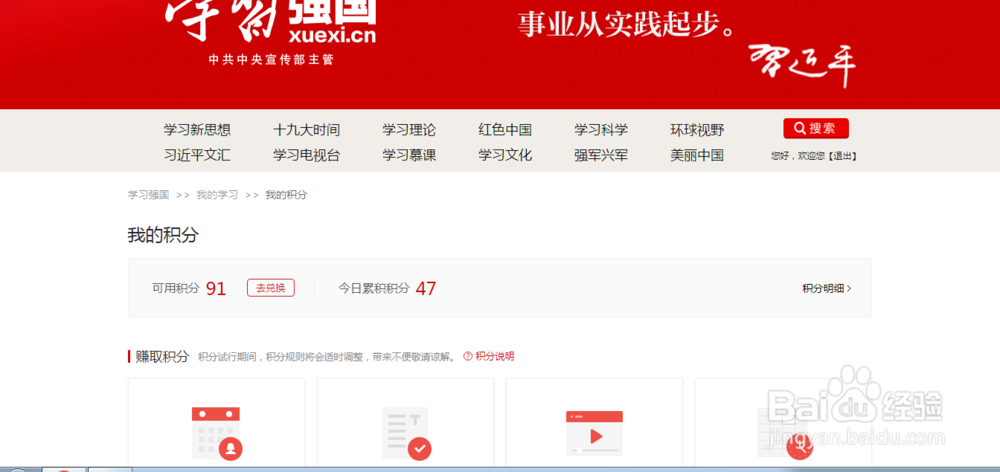Screen dimensions: 1000x472
Task: Click the 我的积分 breadcrumb text
Action: coord(286,195)
